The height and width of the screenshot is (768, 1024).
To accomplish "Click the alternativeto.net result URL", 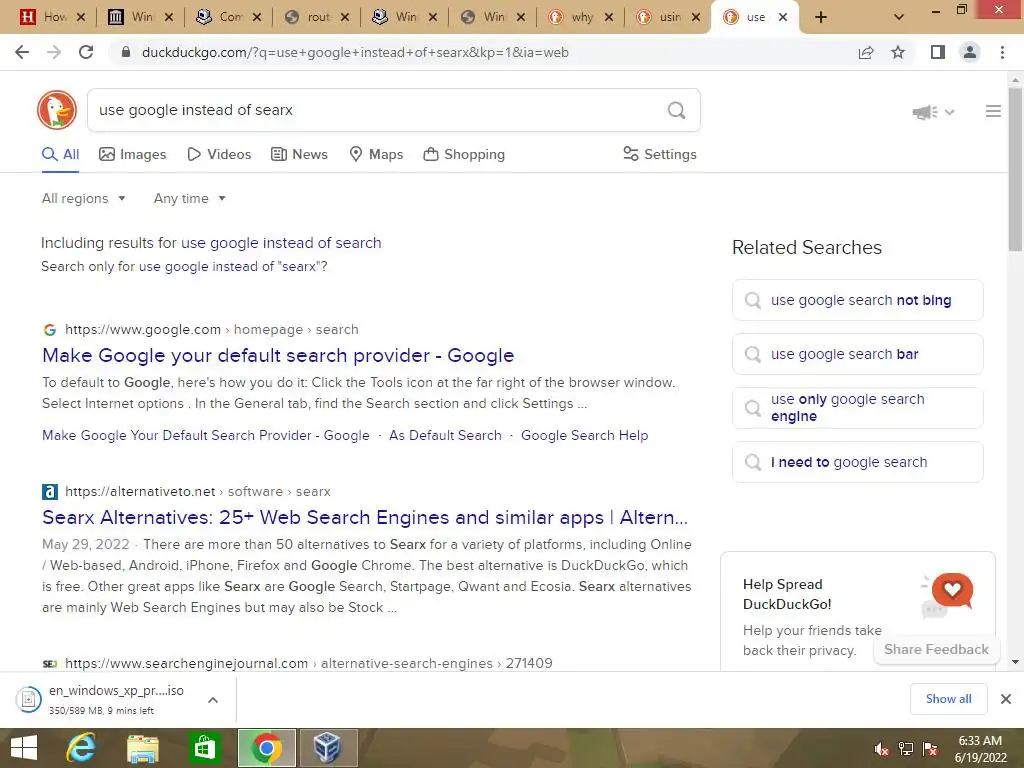I will (198, 491).
